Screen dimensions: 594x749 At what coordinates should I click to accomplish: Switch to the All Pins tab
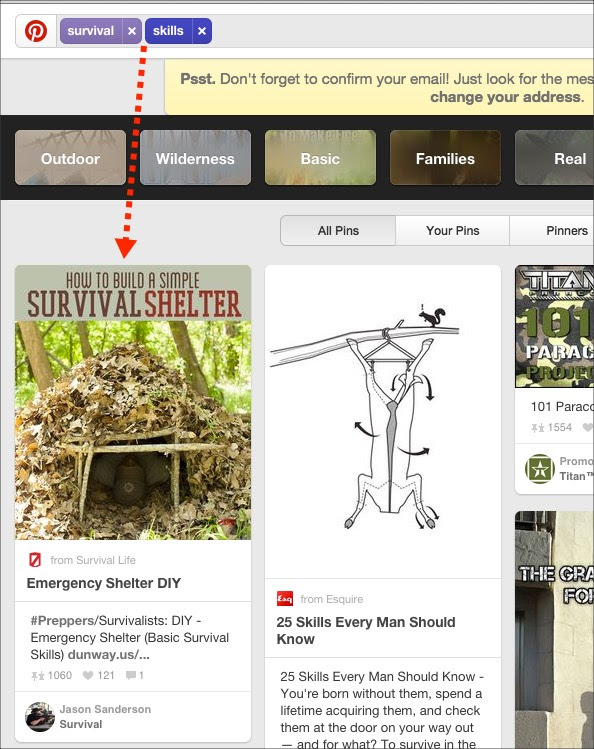[338, 231]
